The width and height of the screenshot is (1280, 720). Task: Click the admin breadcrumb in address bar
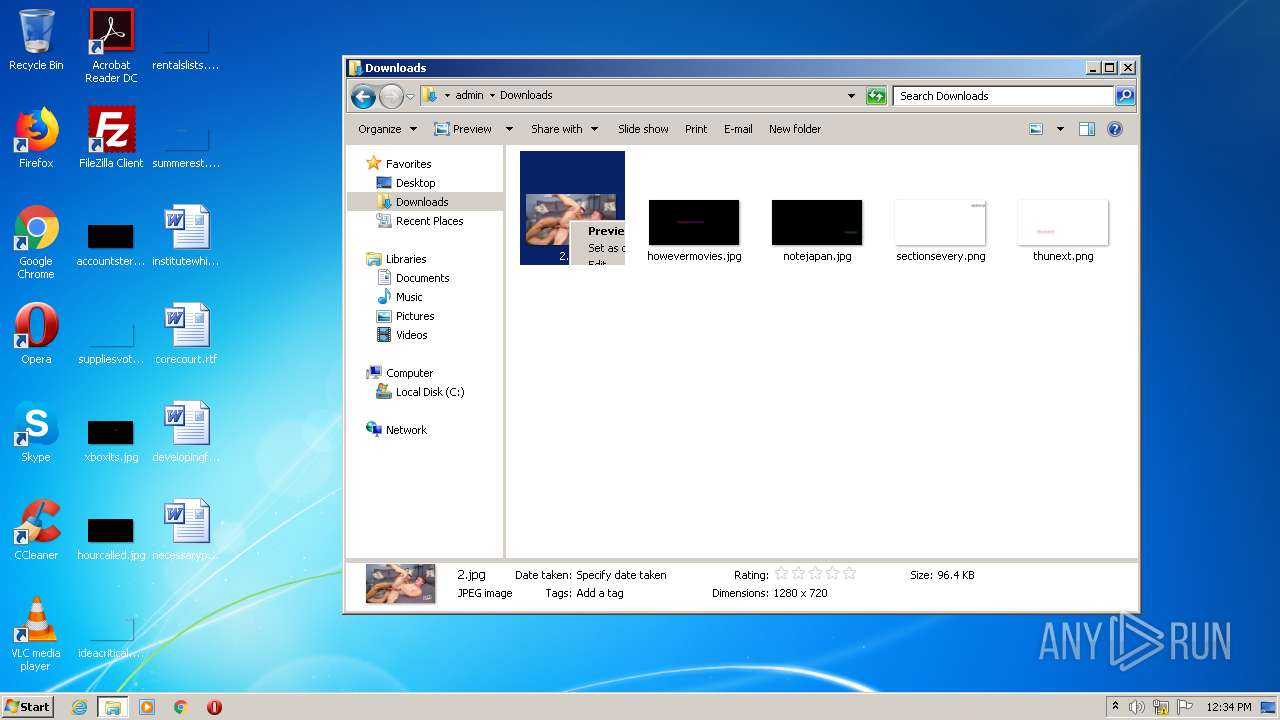coord(469,96)
